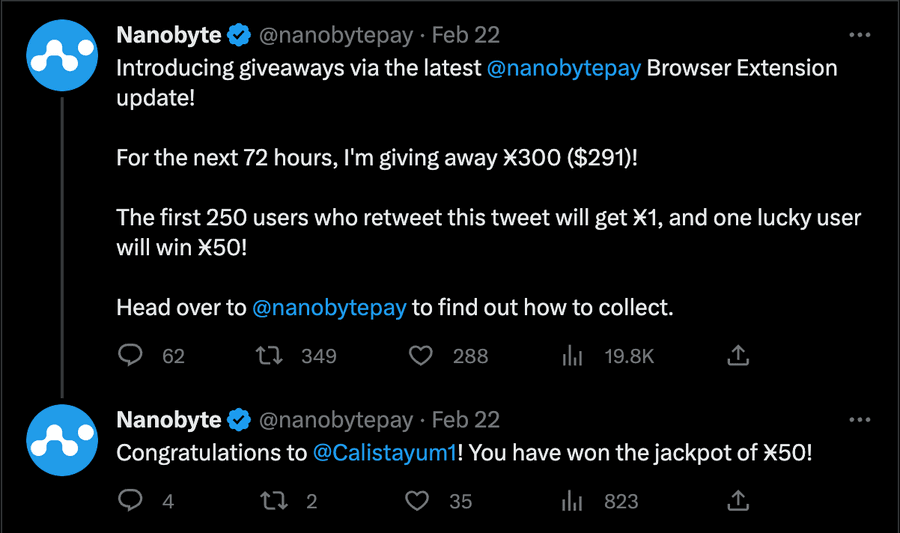Screen dimensions: 900x533
Task: Open @nanobytepay handle on the second tweet header
Action: pos(336,420)
